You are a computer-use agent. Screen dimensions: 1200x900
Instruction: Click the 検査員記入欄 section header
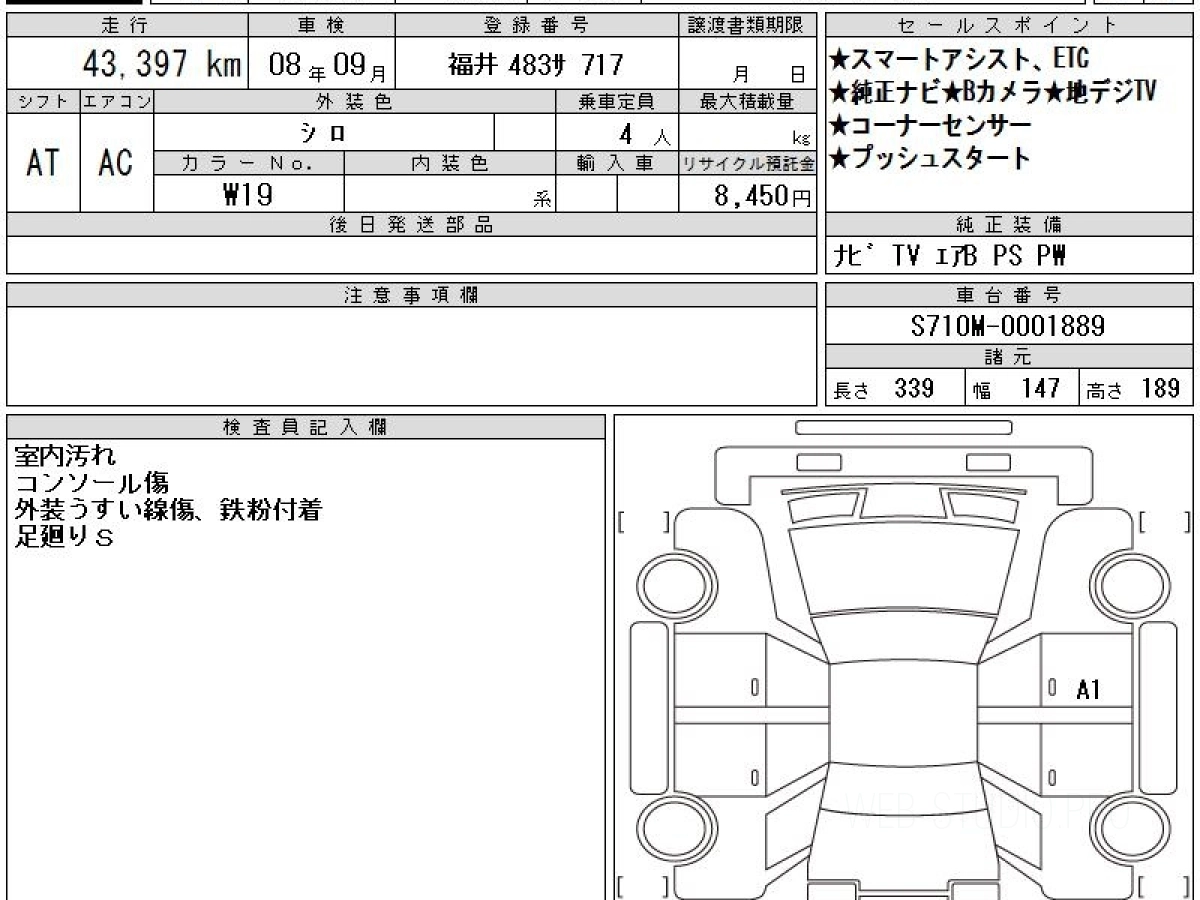[306, 426]
